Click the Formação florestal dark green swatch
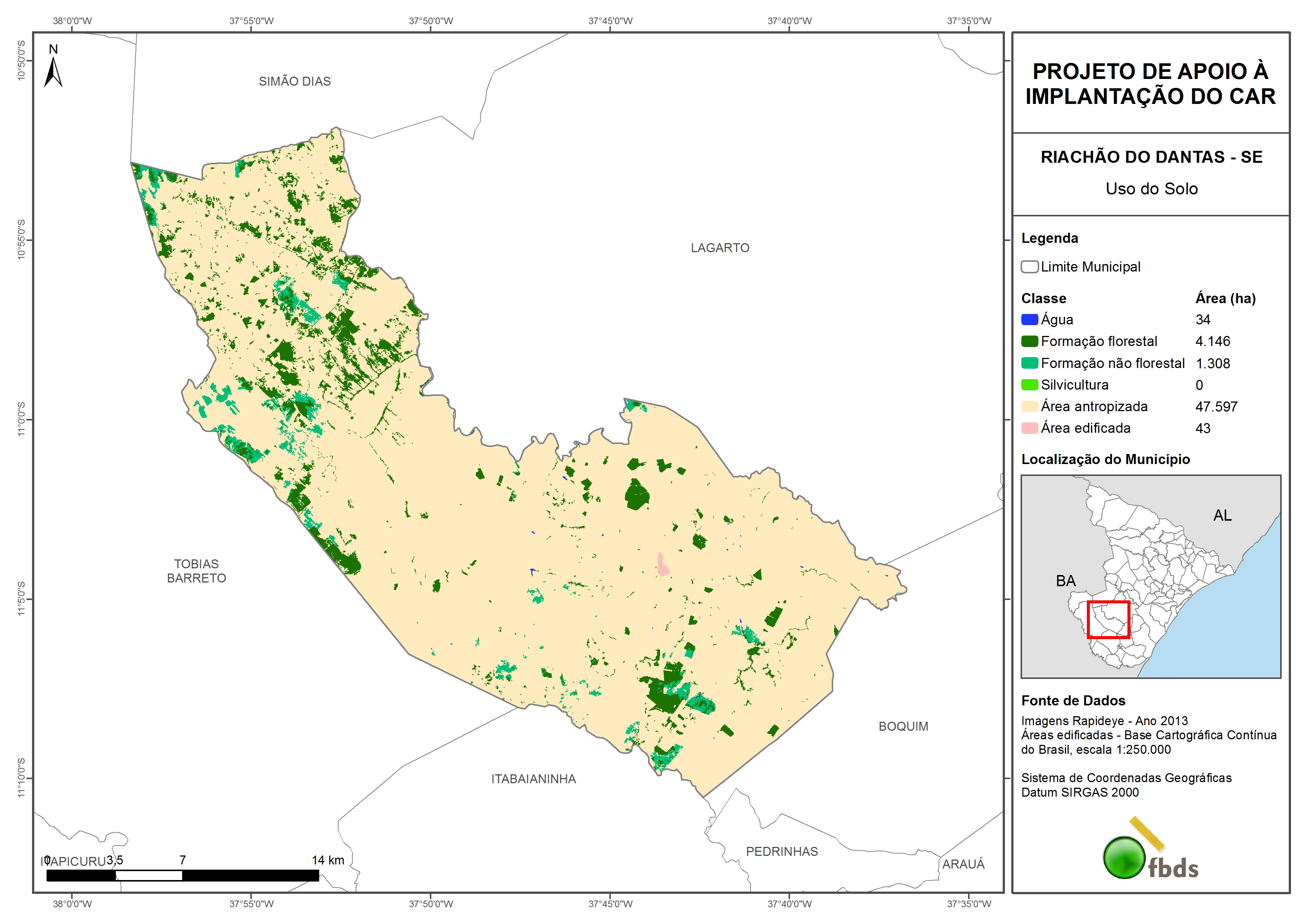 pyautogui.click(x=1029, y=341)
